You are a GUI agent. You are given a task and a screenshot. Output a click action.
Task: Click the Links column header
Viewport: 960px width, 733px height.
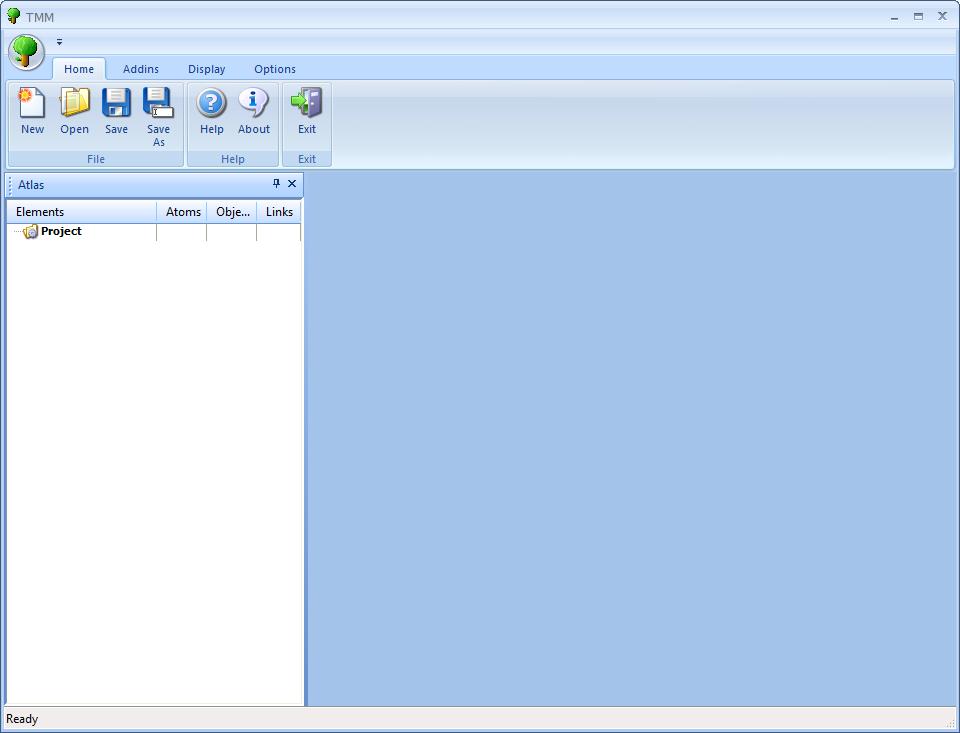click(x=279, y=212)
